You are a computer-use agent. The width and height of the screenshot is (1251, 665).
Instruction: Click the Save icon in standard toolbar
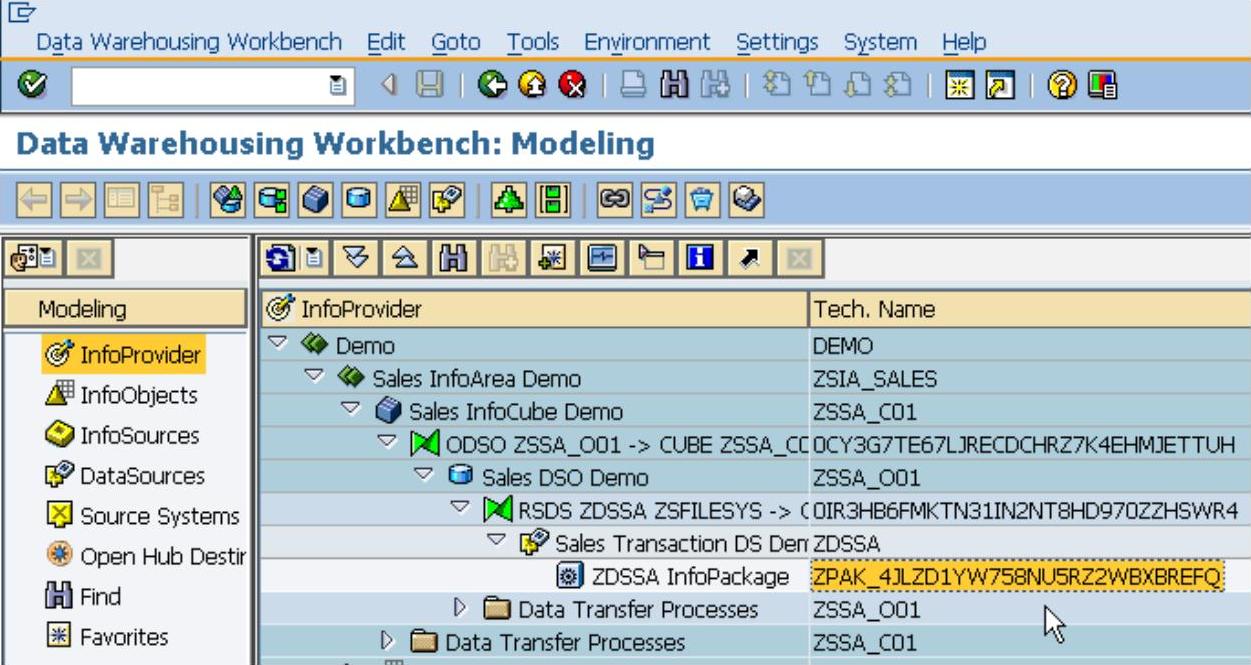[429, 86]
